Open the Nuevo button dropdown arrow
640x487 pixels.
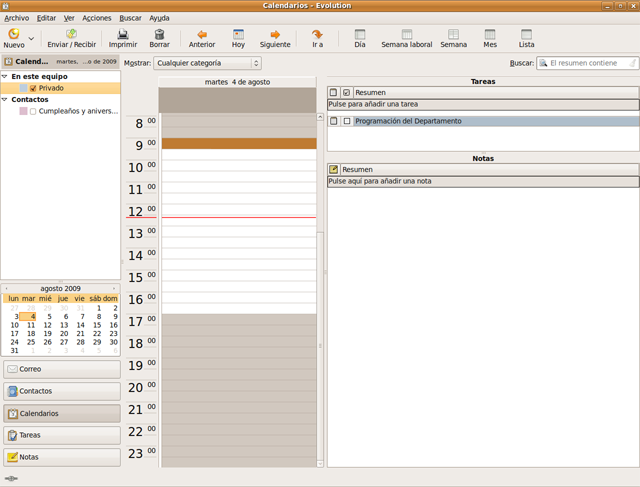(32, 39)
